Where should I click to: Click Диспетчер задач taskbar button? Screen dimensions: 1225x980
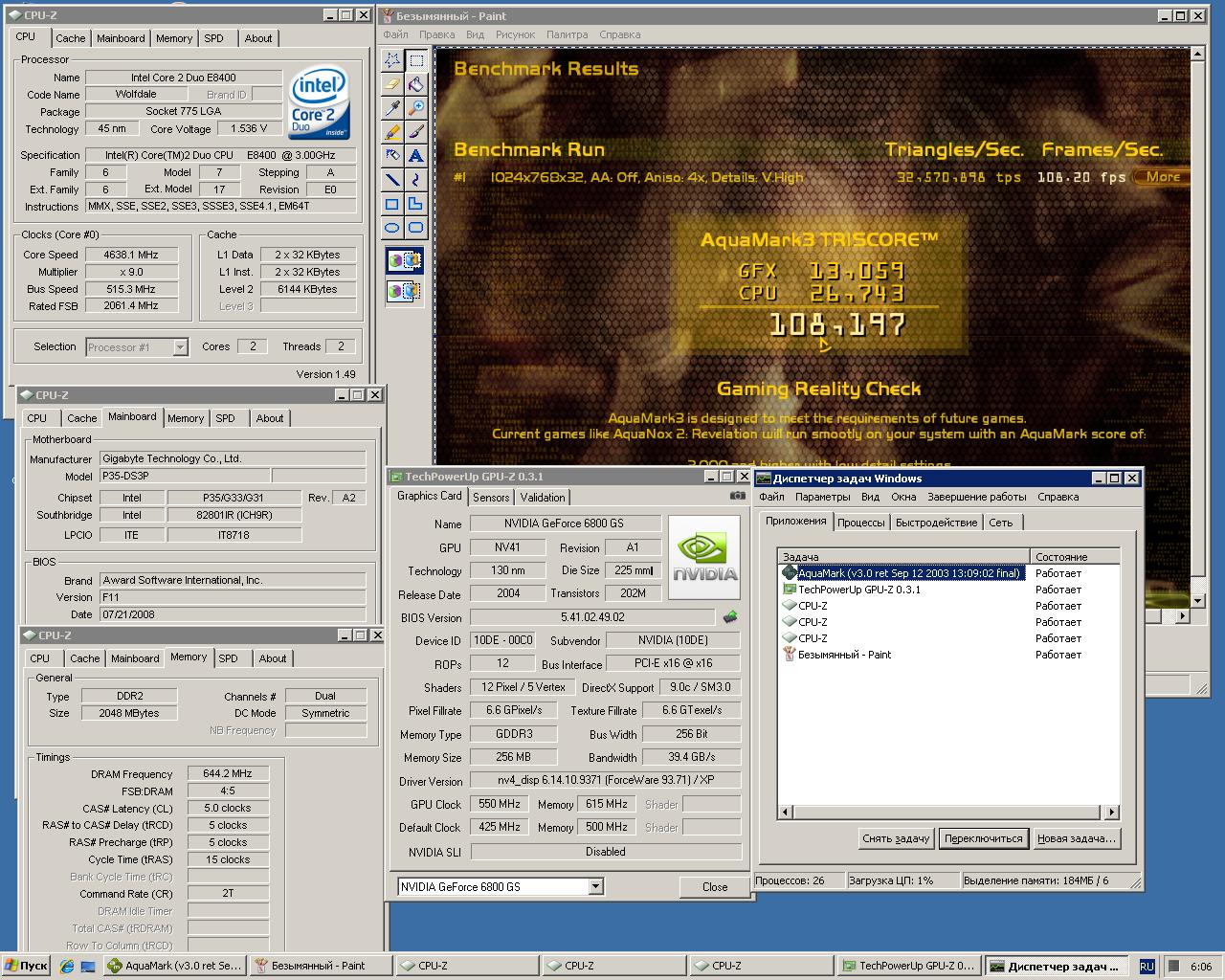tap(1057, 966)
